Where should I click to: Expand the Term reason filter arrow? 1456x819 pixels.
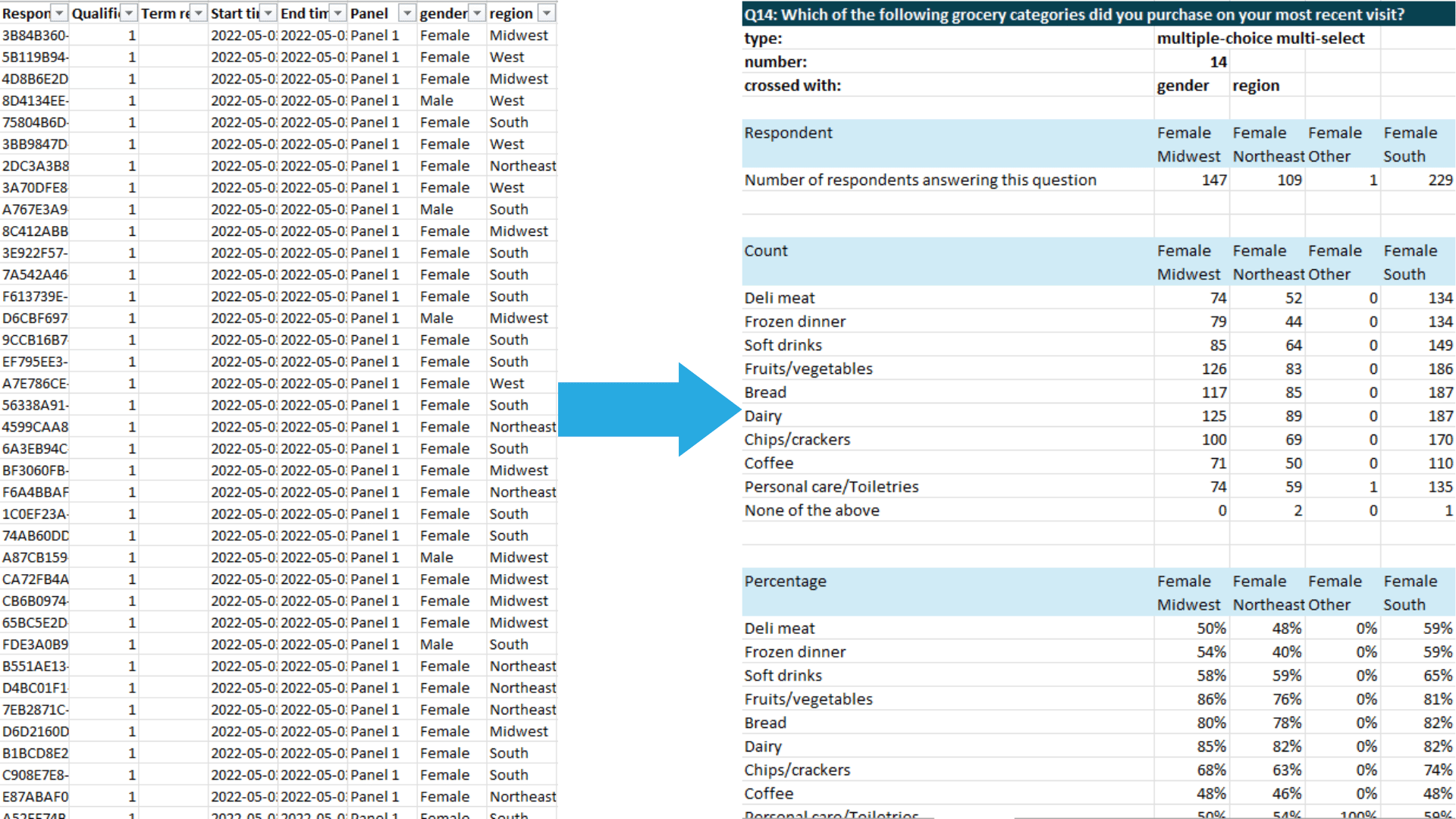click(198, 14)
